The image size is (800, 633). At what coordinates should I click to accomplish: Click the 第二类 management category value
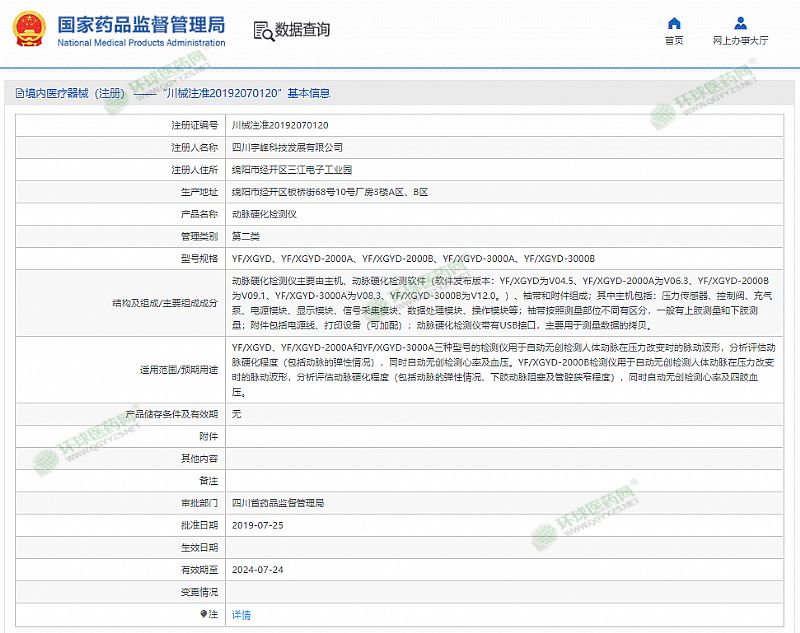coord(246,236)
